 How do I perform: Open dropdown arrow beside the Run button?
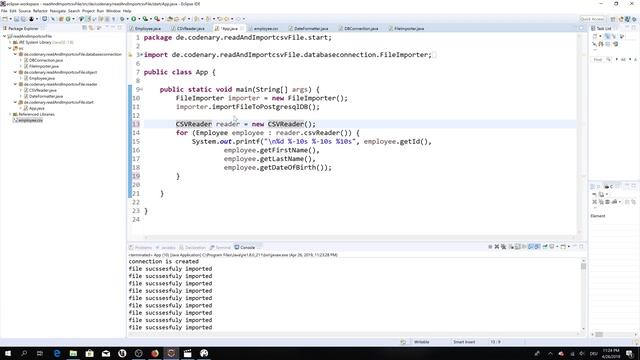coord(139,19)
